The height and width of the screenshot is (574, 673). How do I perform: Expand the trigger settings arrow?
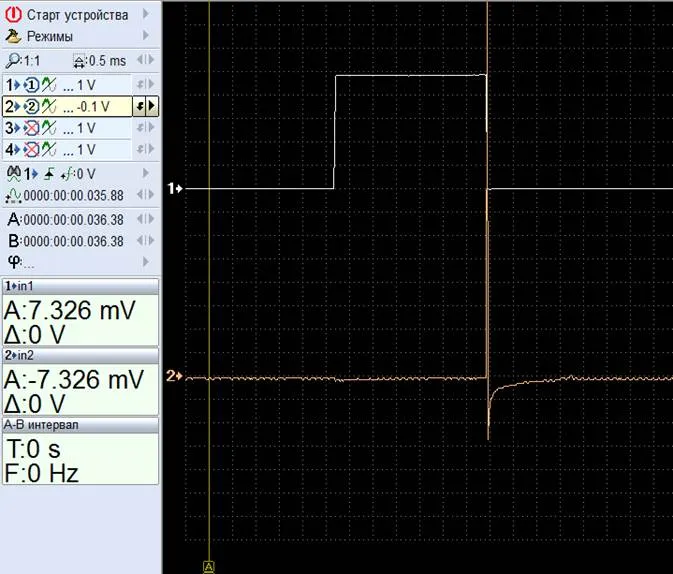146,173
